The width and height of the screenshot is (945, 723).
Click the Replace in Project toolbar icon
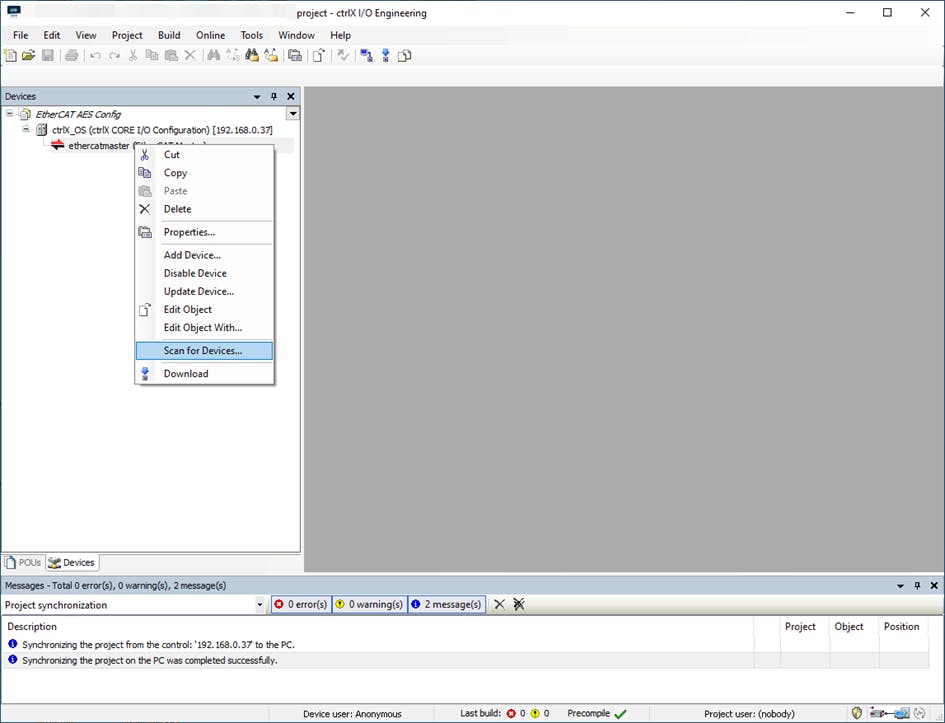[x=271, y=55]
